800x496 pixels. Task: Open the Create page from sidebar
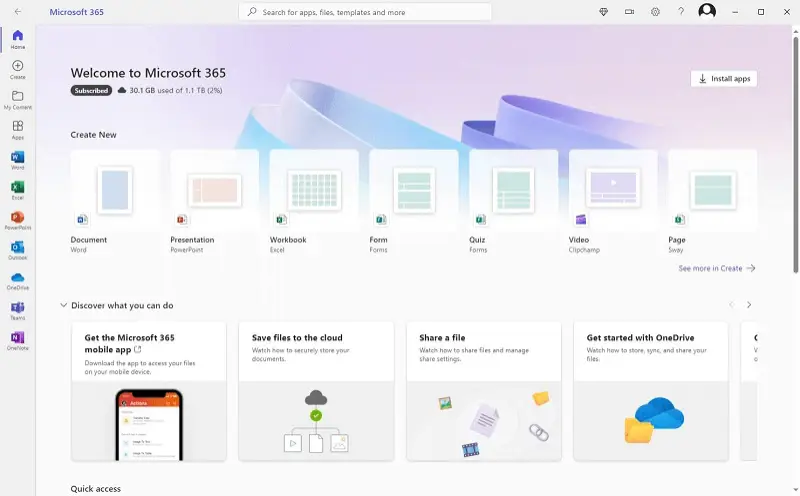17,69
